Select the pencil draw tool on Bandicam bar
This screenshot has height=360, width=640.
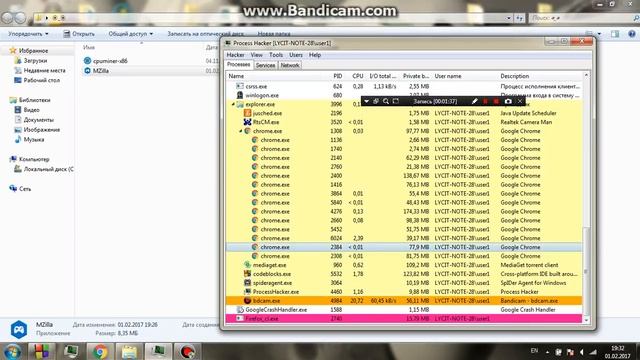tap(474, 101)
